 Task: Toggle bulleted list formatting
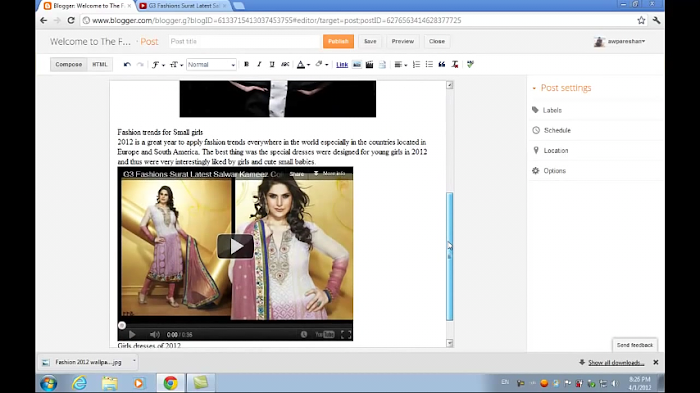(429, 64)
